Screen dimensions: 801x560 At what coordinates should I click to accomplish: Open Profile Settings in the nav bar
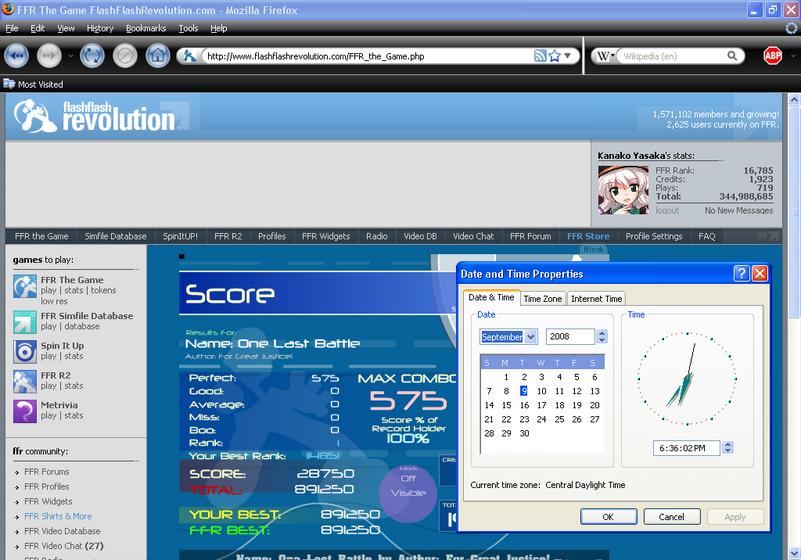[654, 236]
